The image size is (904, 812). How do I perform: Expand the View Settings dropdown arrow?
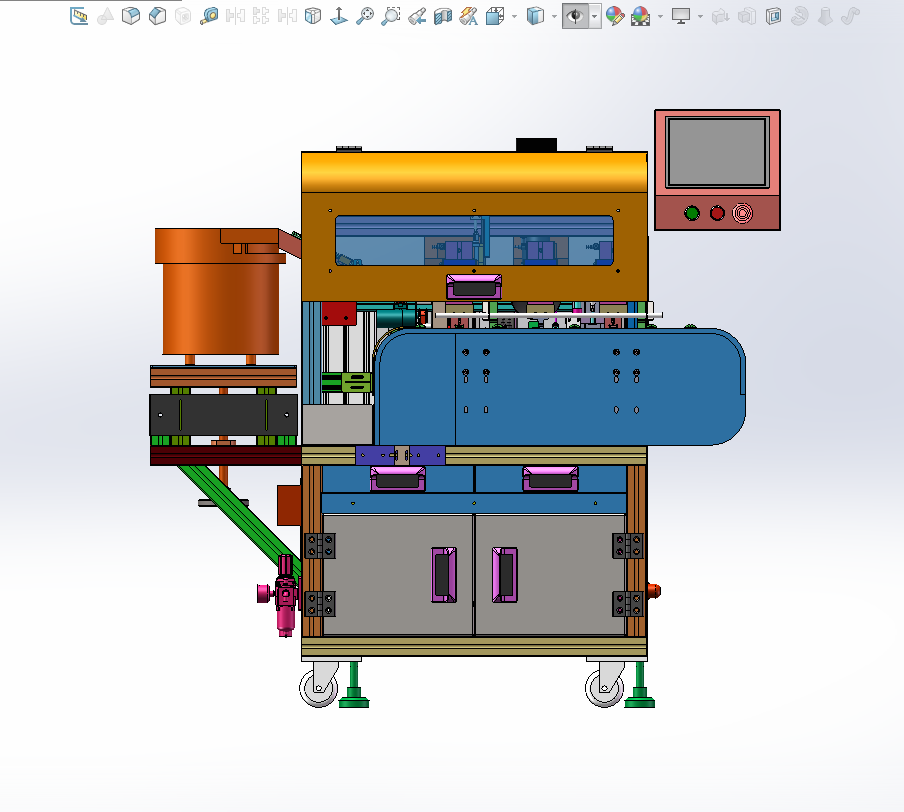point(700,17)
